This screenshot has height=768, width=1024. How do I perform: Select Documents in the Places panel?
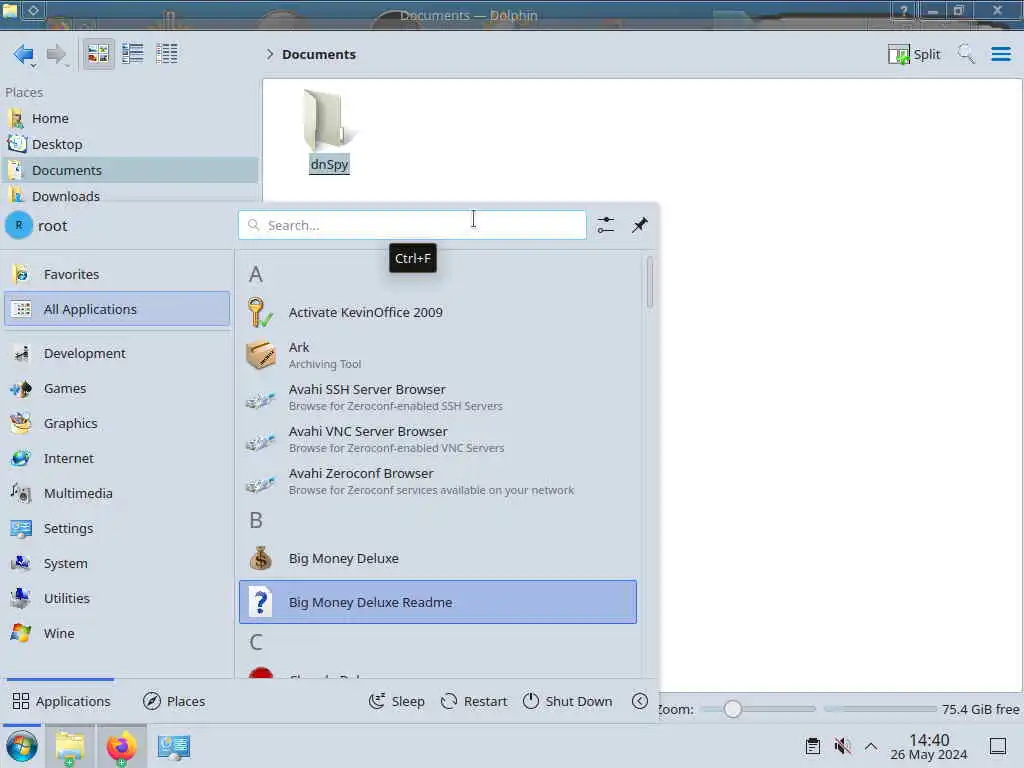coord(129,170)
